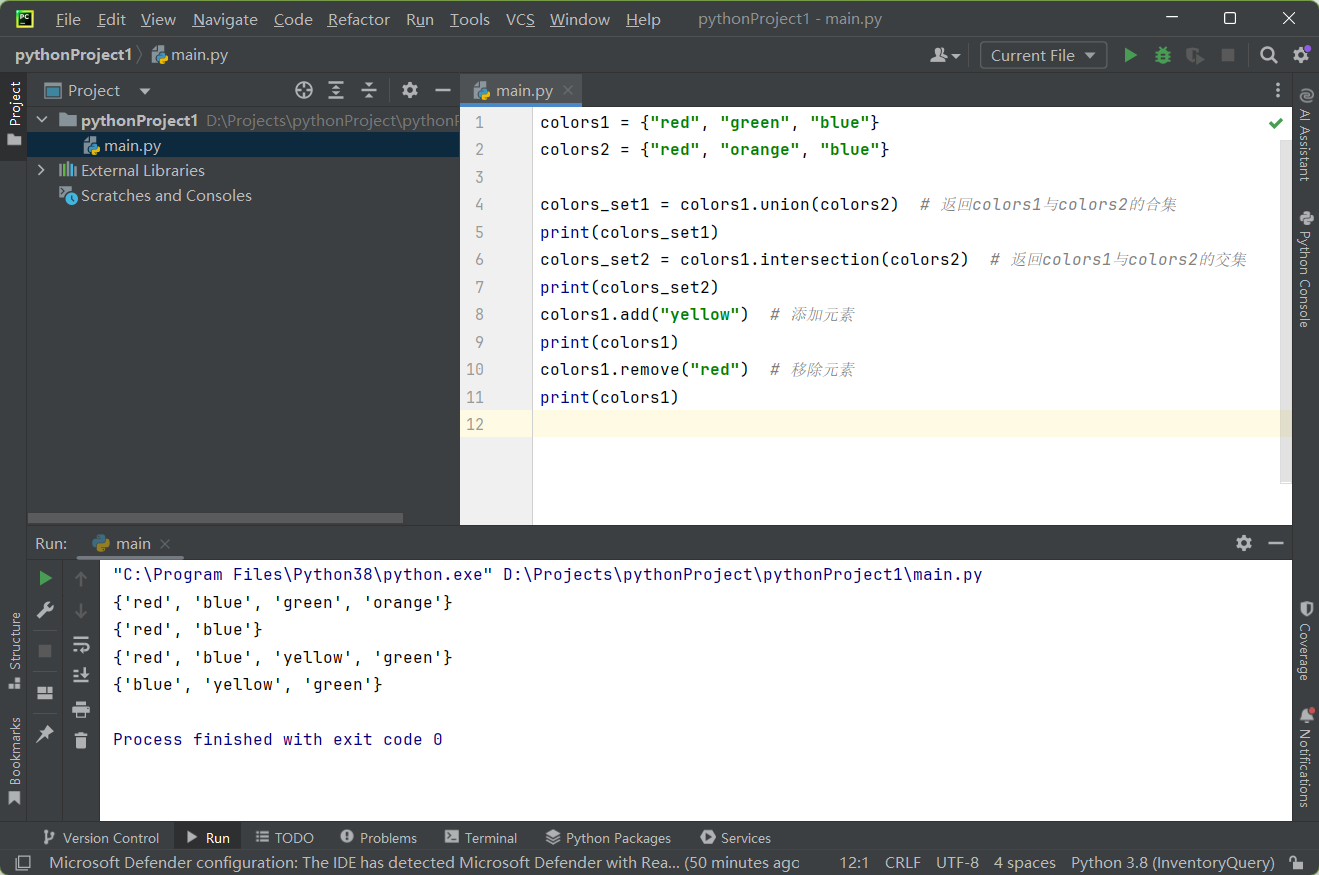Open TODO tool tab
The image size is (1319, 875).
coord(284,838)
